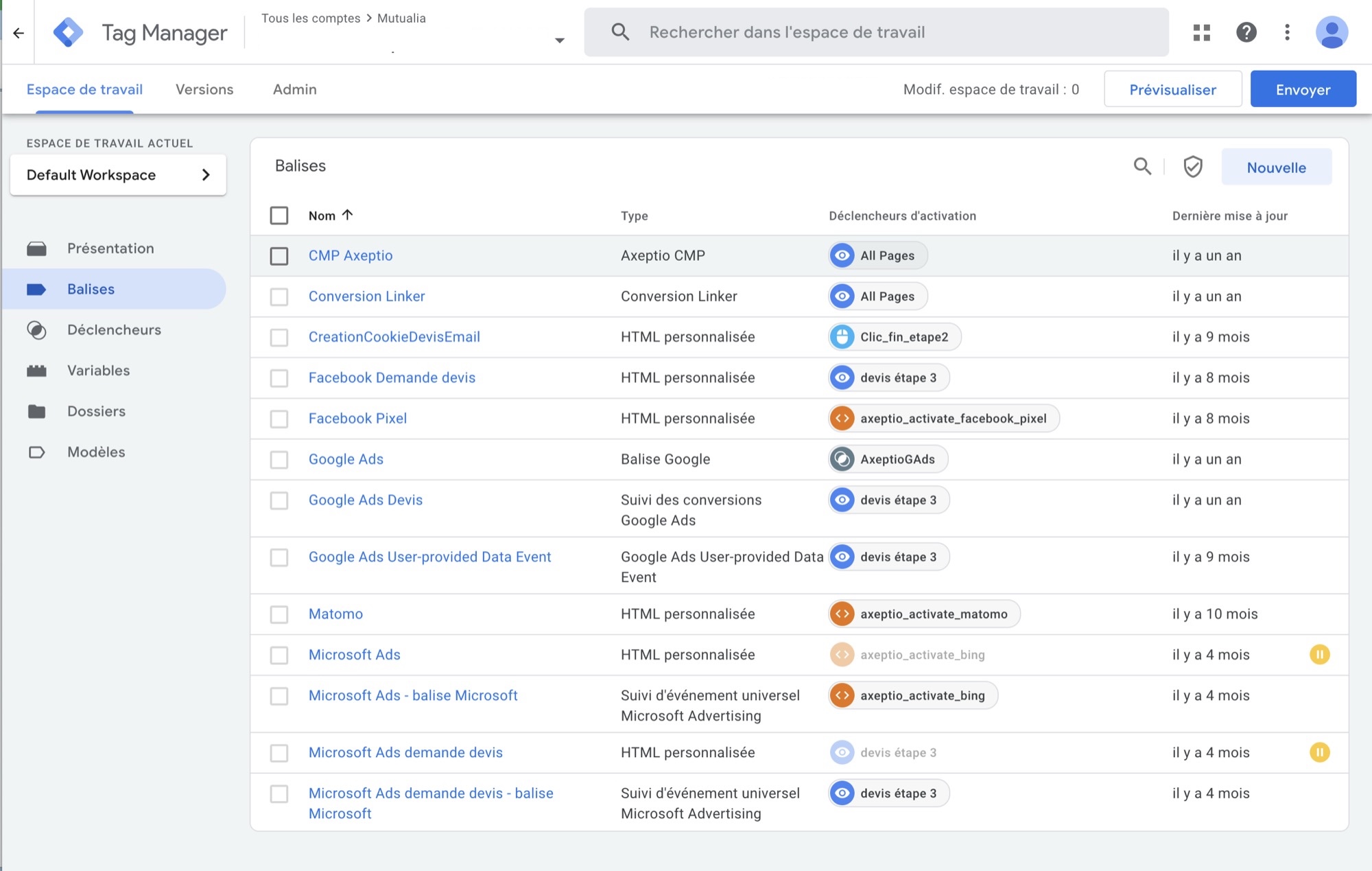Viewport: 1372px width, 871px height.
Task: Open the Tag Manager home icon
Action: pos(69,32)
